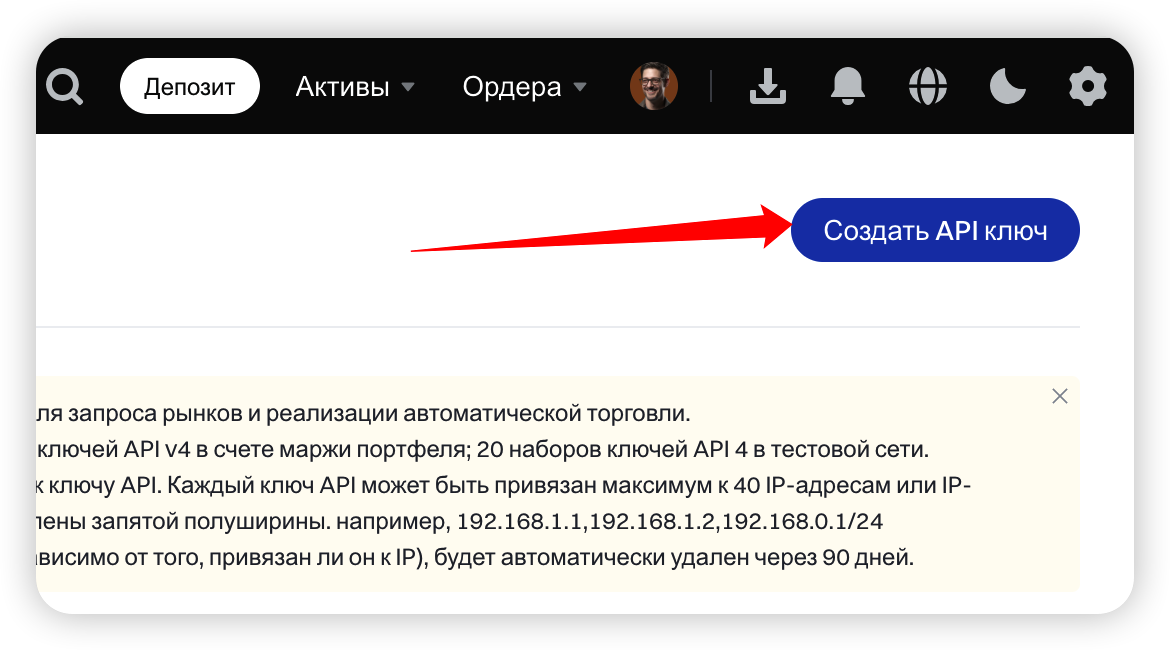Toggle dark mode with the moon icon
Image resolution: width=1170 pixels, height=650 pixels.
point(1008,87)
